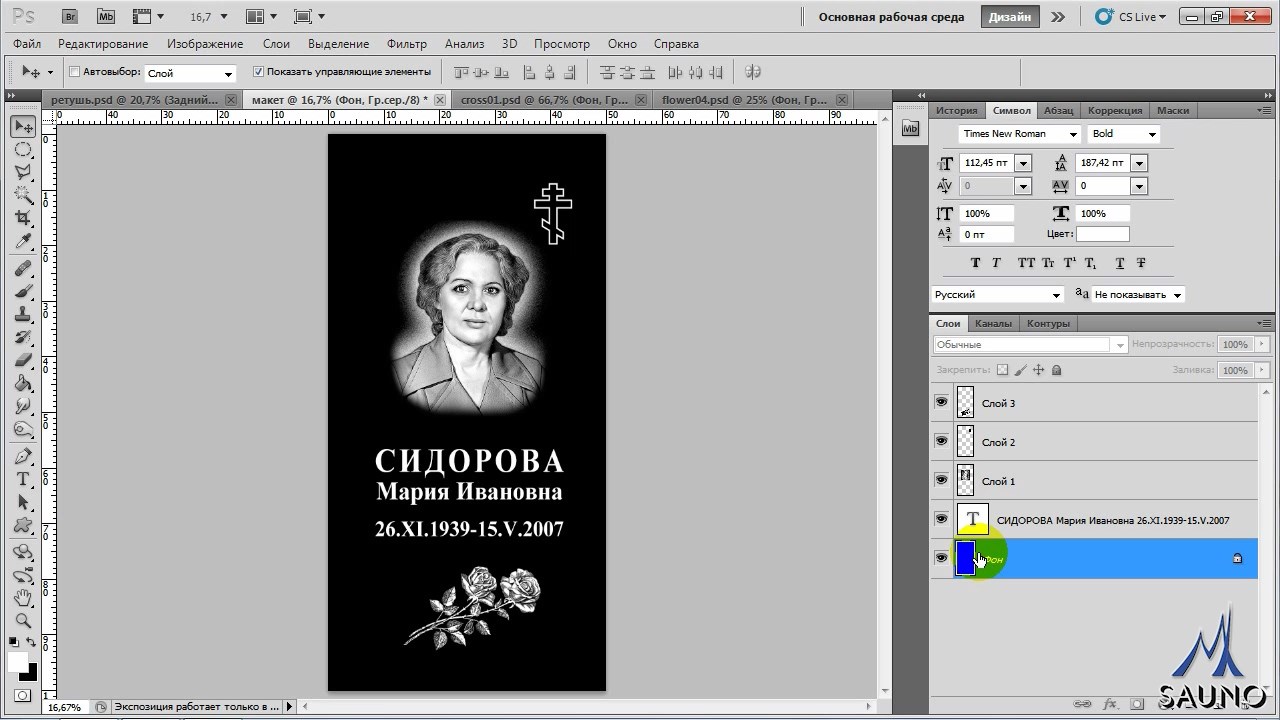Select the Polygonal Lasso tool

[x=23, y=172]
